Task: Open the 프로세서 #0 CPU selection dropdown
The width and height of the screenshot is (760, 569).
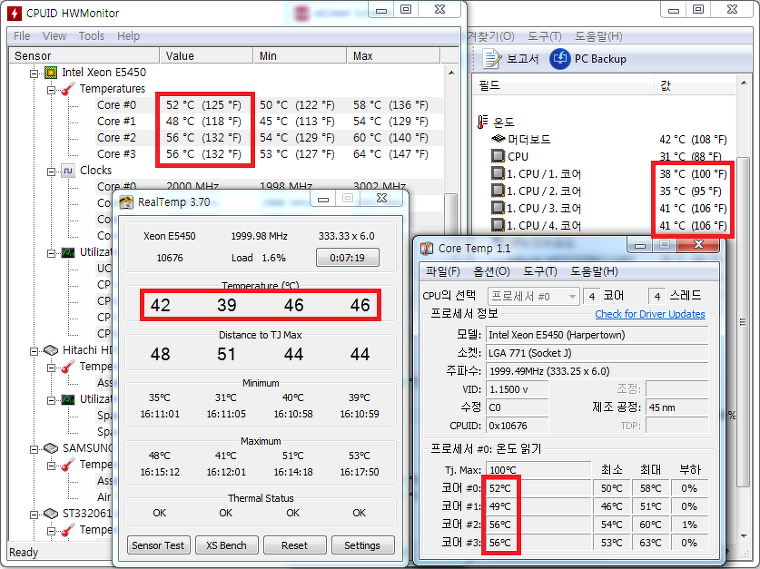Action: click(534, 296)
